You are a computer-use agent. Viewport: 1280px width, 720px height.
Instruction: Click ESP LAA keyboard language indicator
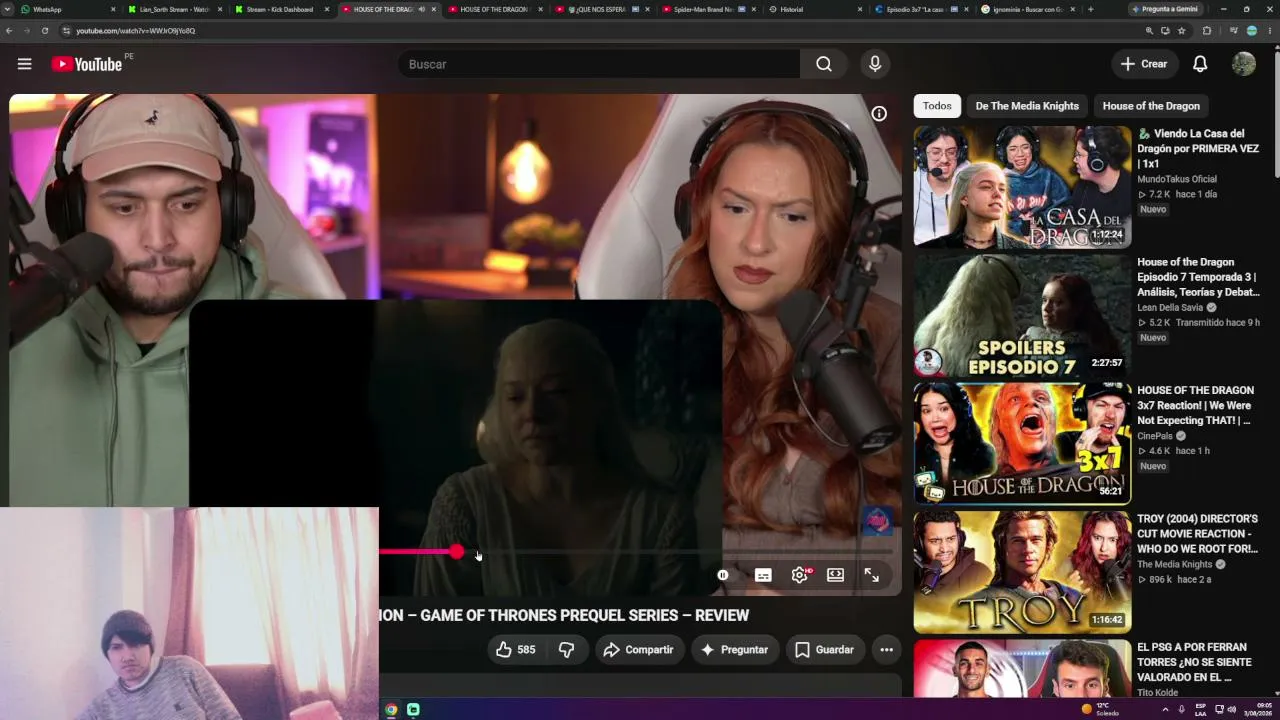1200,710
